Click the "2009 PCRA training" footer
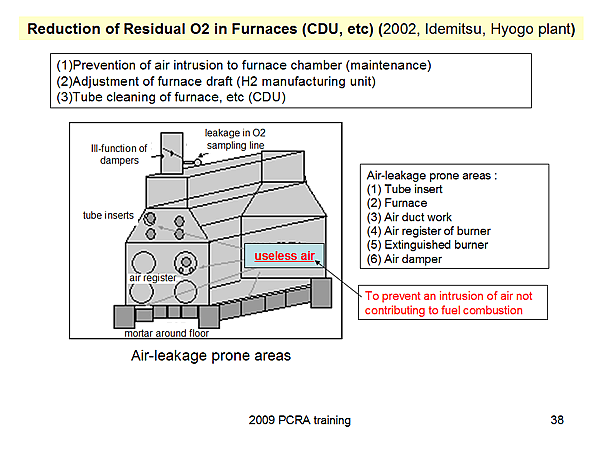Viewport: 600px width, 450px height. click(300, 420)
